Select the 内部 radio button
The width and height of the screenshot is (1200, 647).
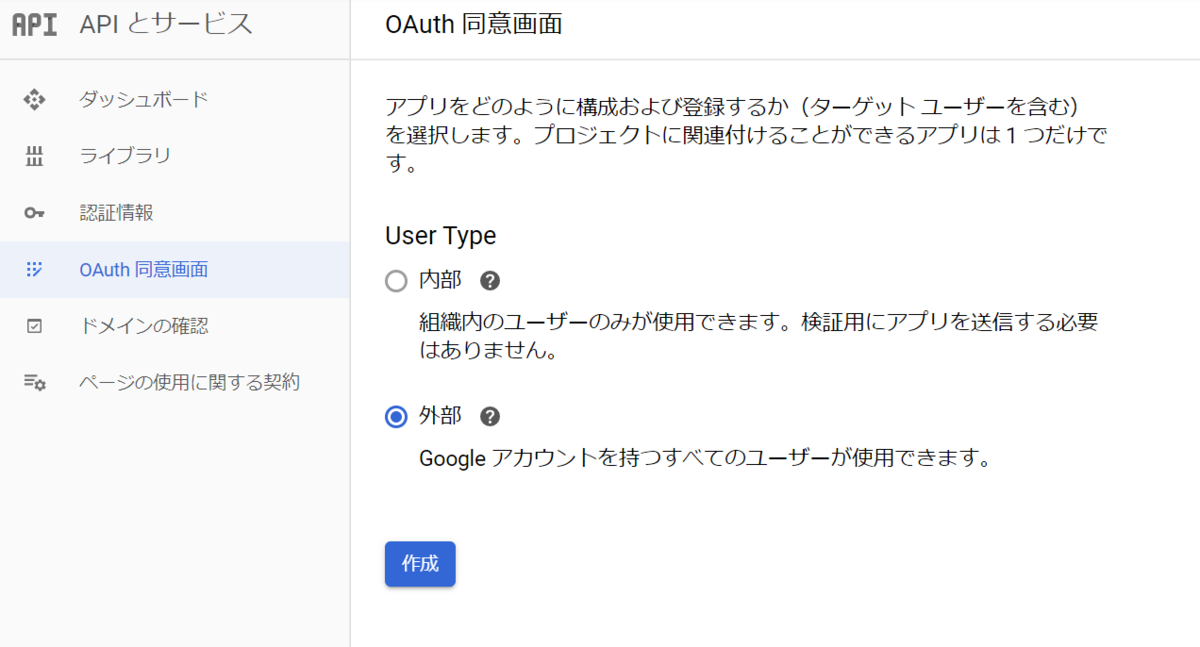tap(396, 281)
